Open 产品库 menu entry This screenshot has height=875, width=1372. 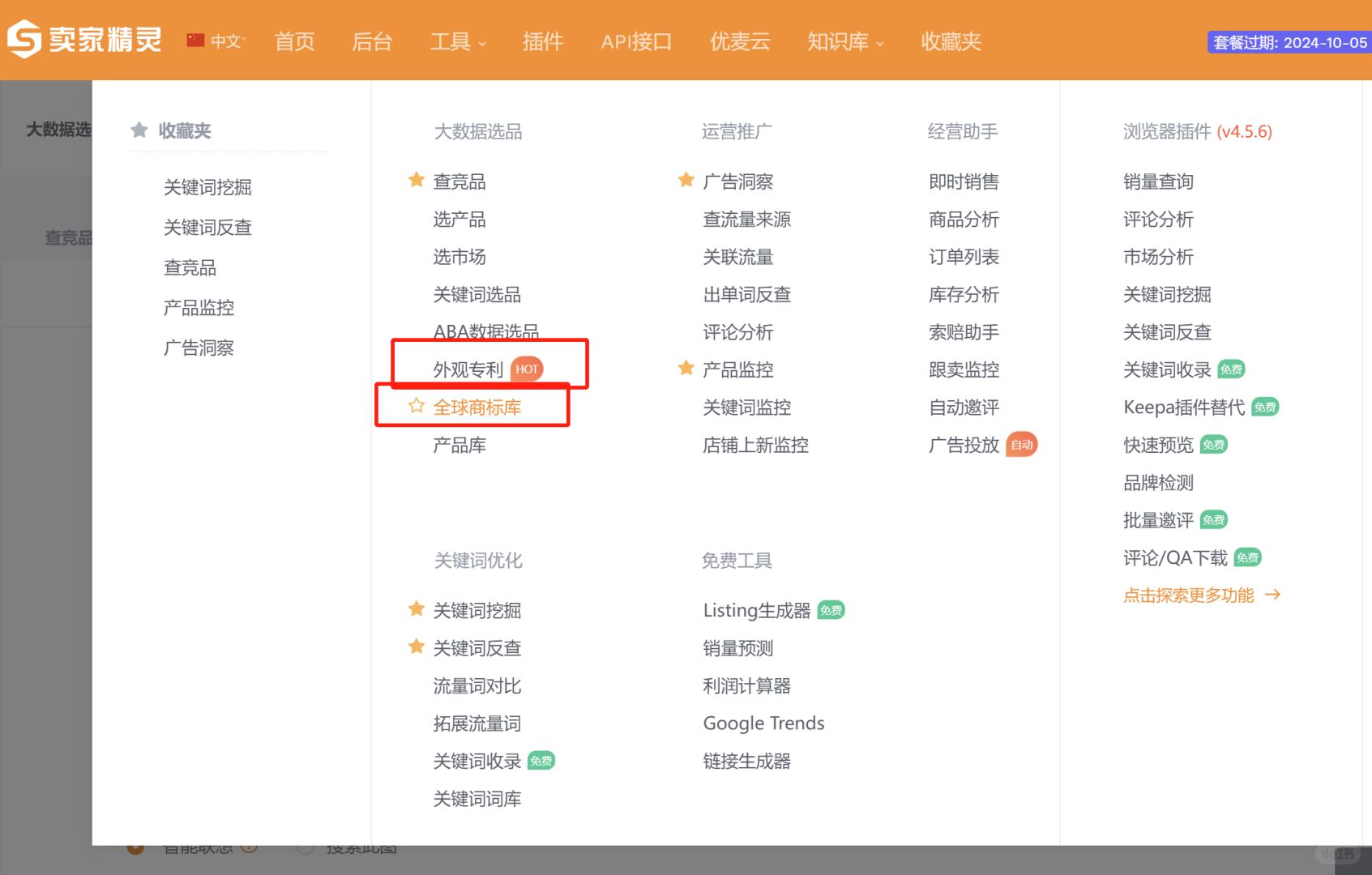(x=459, y=445)
